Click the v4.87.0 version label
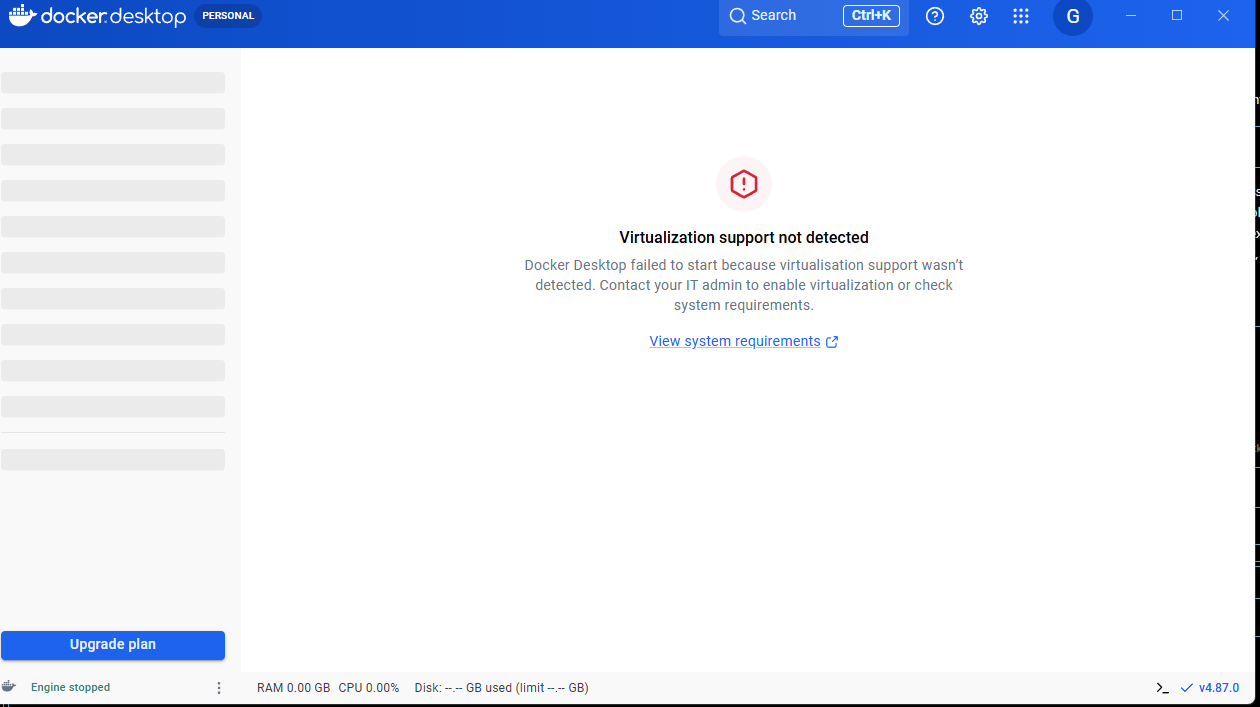 point(1219,688)
